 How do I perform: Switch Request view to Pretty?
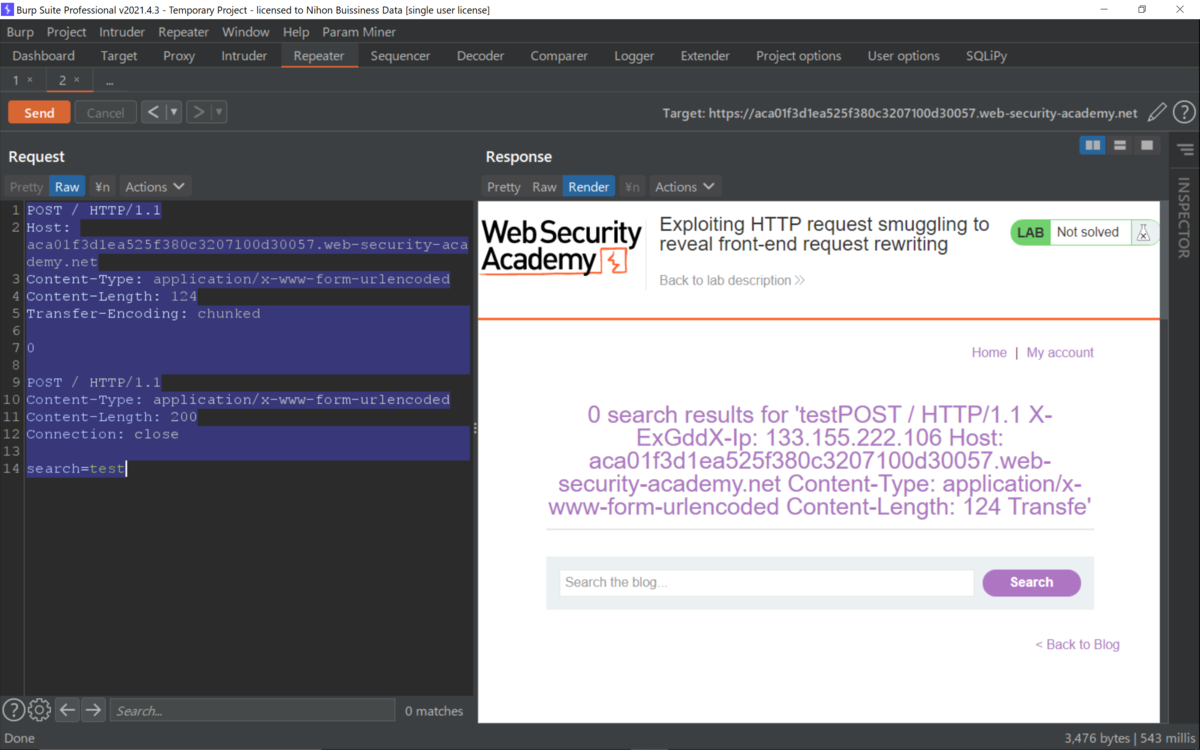pos(26,187)
